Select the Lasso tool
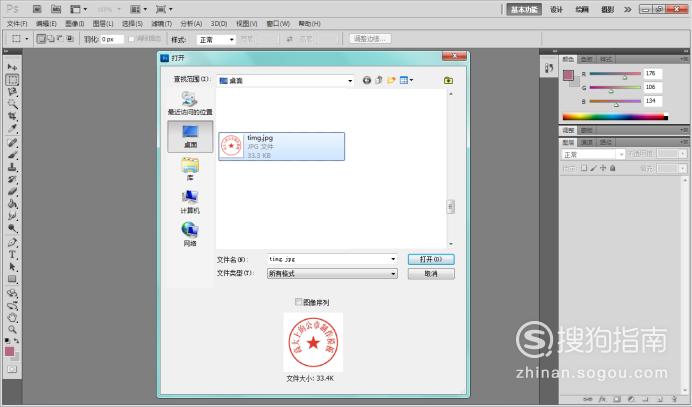This screenshot has height=407, width=692. pos(12,92)
